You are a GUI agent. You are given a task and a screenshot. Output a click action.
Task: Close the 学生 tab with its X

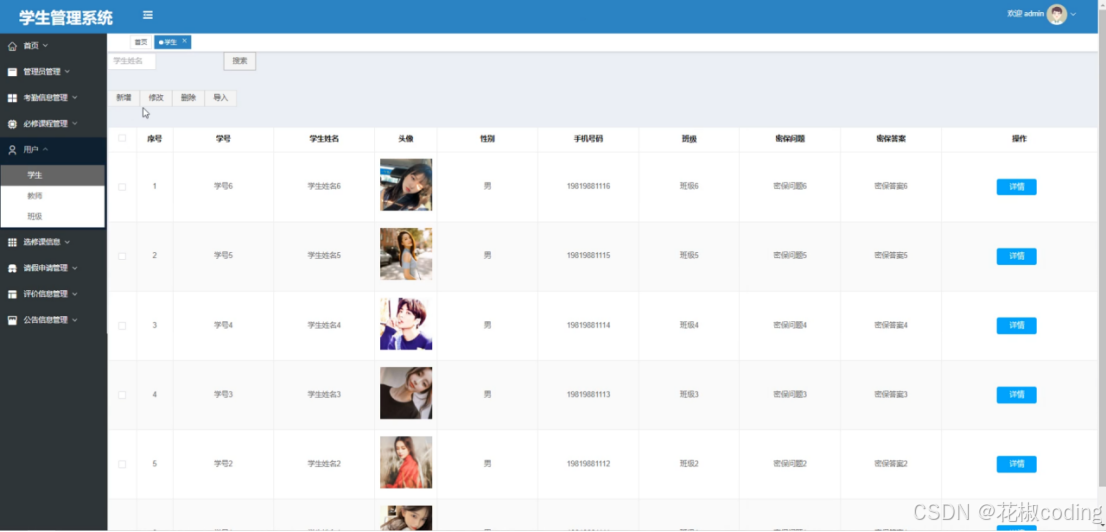[x=185, y=41]
